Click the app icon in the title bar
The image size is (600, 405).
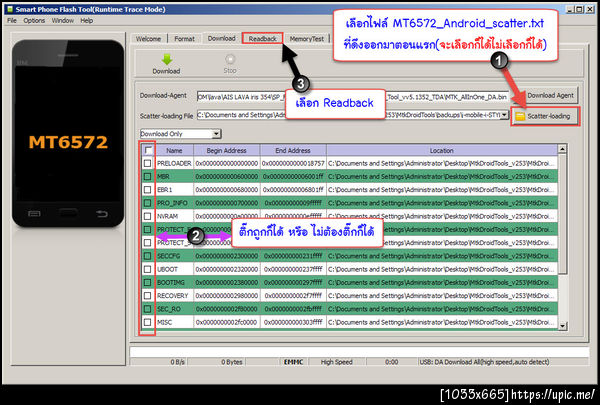[x=10, y=9]
